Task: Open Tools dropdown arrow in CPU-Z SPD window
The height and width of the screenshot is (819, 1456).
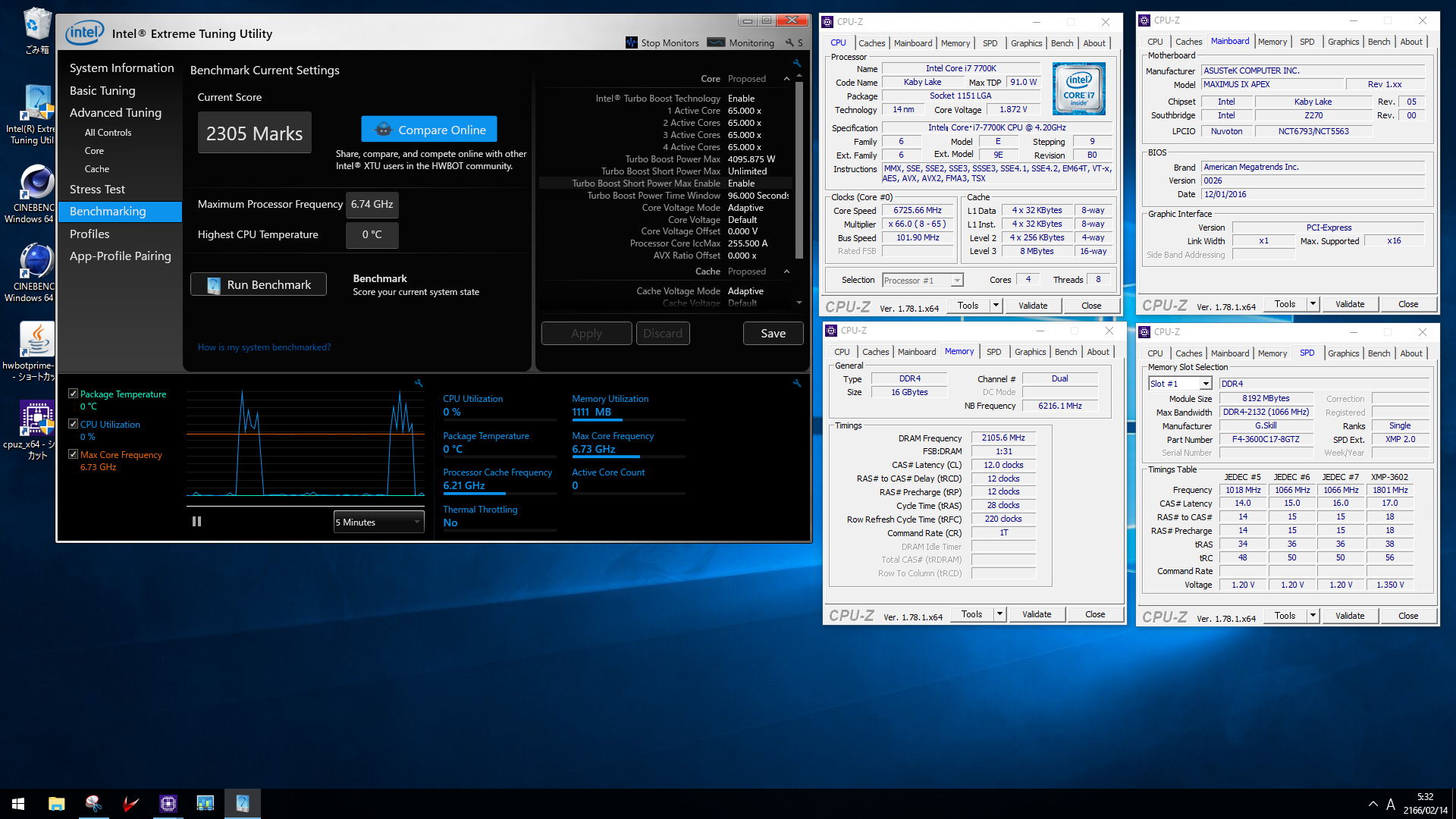Action: point(1313,616)
